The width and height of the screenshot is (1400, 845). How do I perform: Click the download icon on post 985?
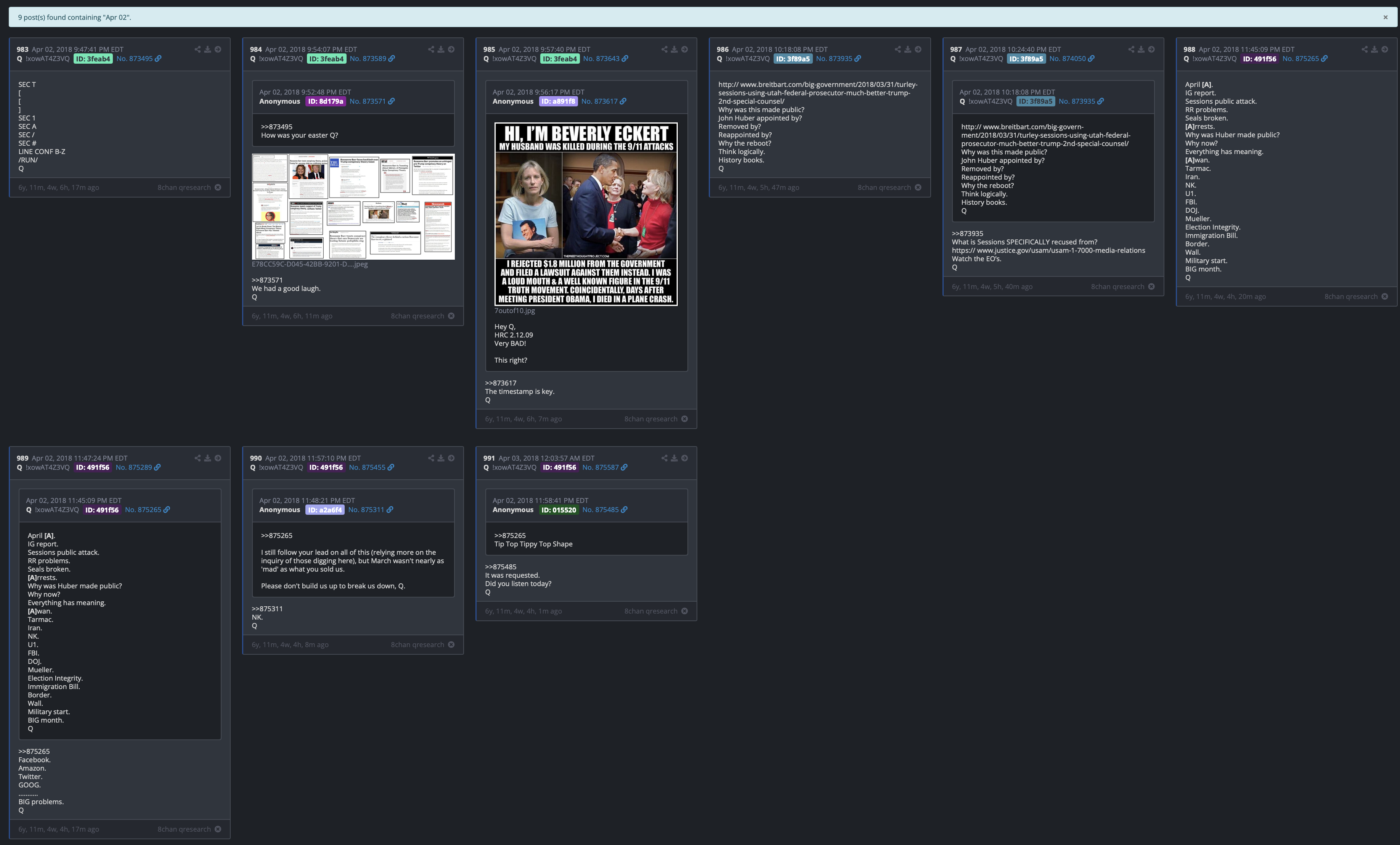674,50
